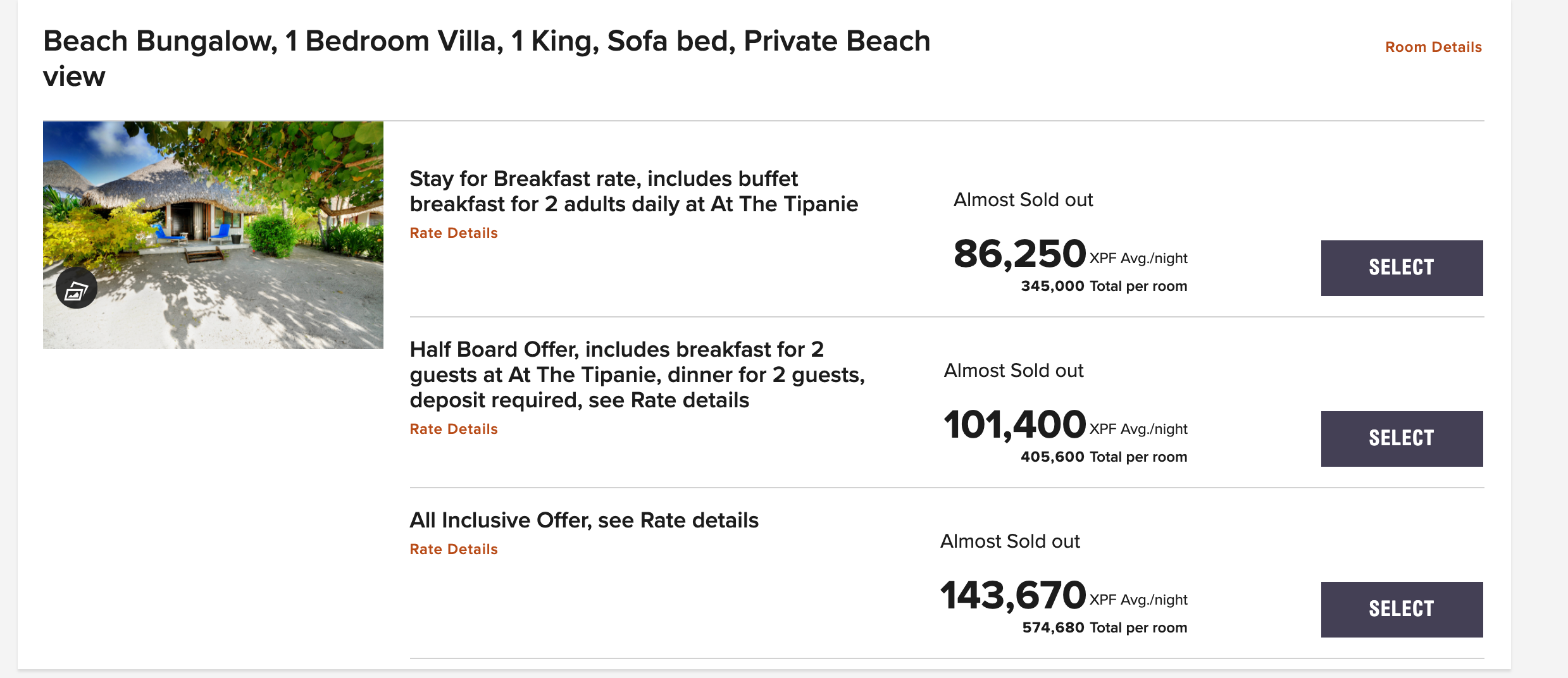Open Rate Details for All Inclusive Offer
Screen dimensions: 1568x678
pos(454,550)
